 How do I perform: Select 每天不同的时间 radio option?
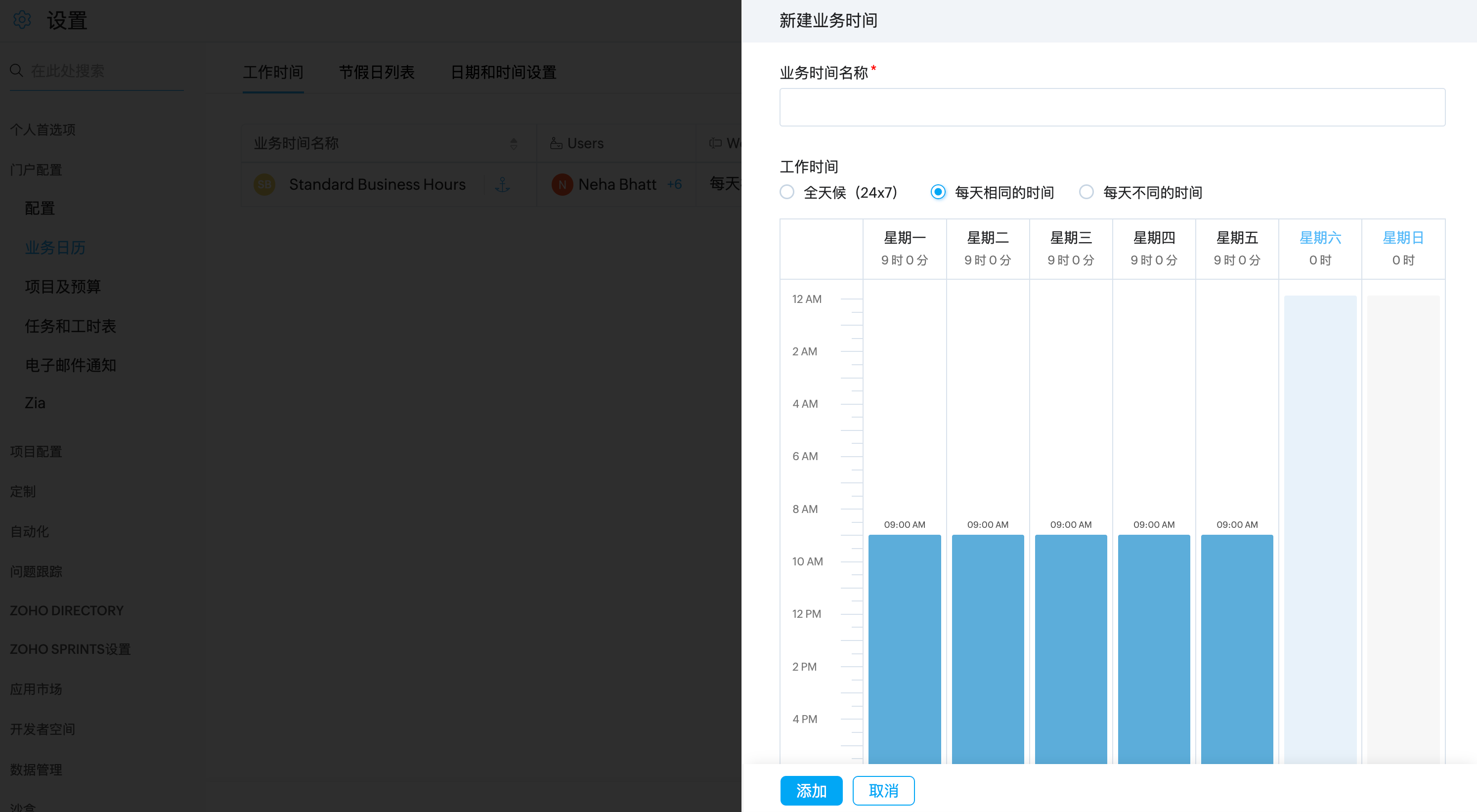(x=1086, y=192)
